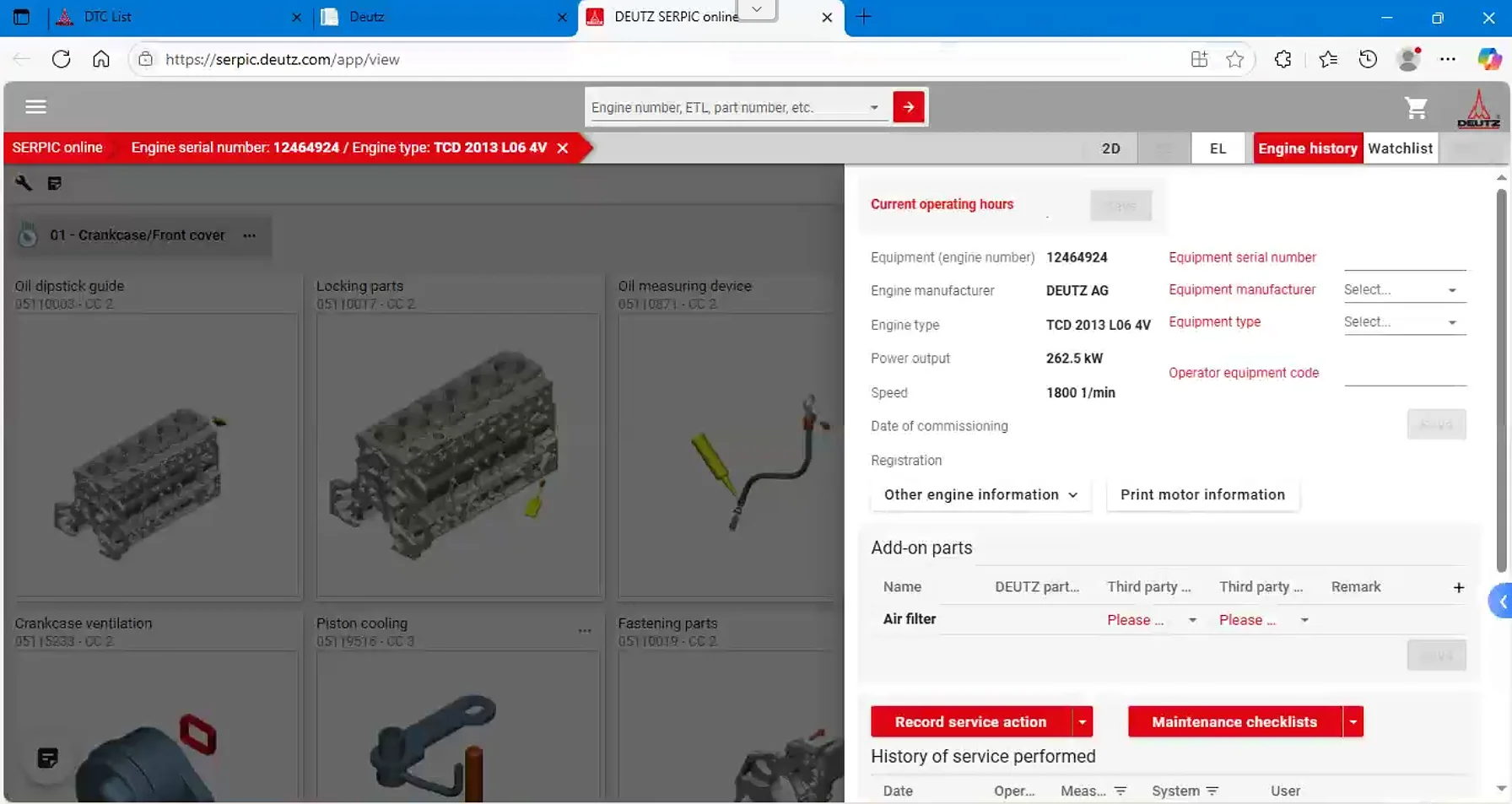Viewport: 1512px width, 804px height.
Task: Go to browser home page
Action: click(x=101, y=59)
